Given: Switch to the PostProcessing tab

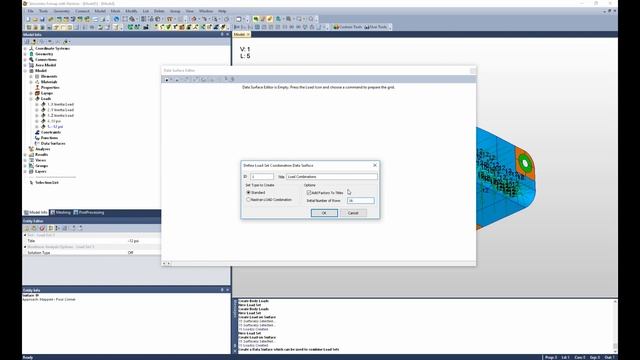Looking at the screenshot, I should [89, 213].
